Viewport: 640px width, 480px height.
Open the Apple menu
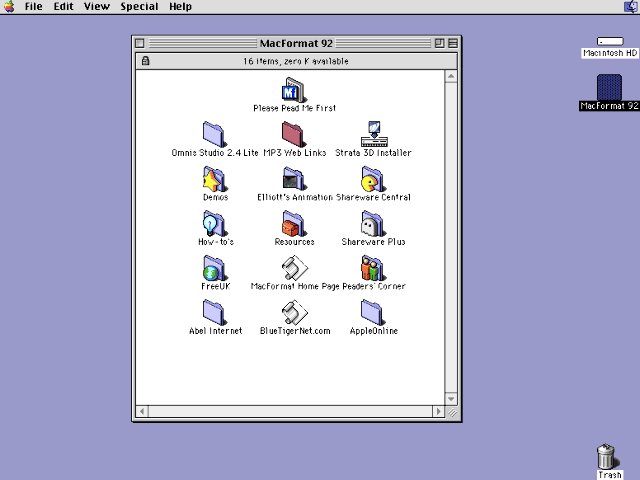coord(9,7)
